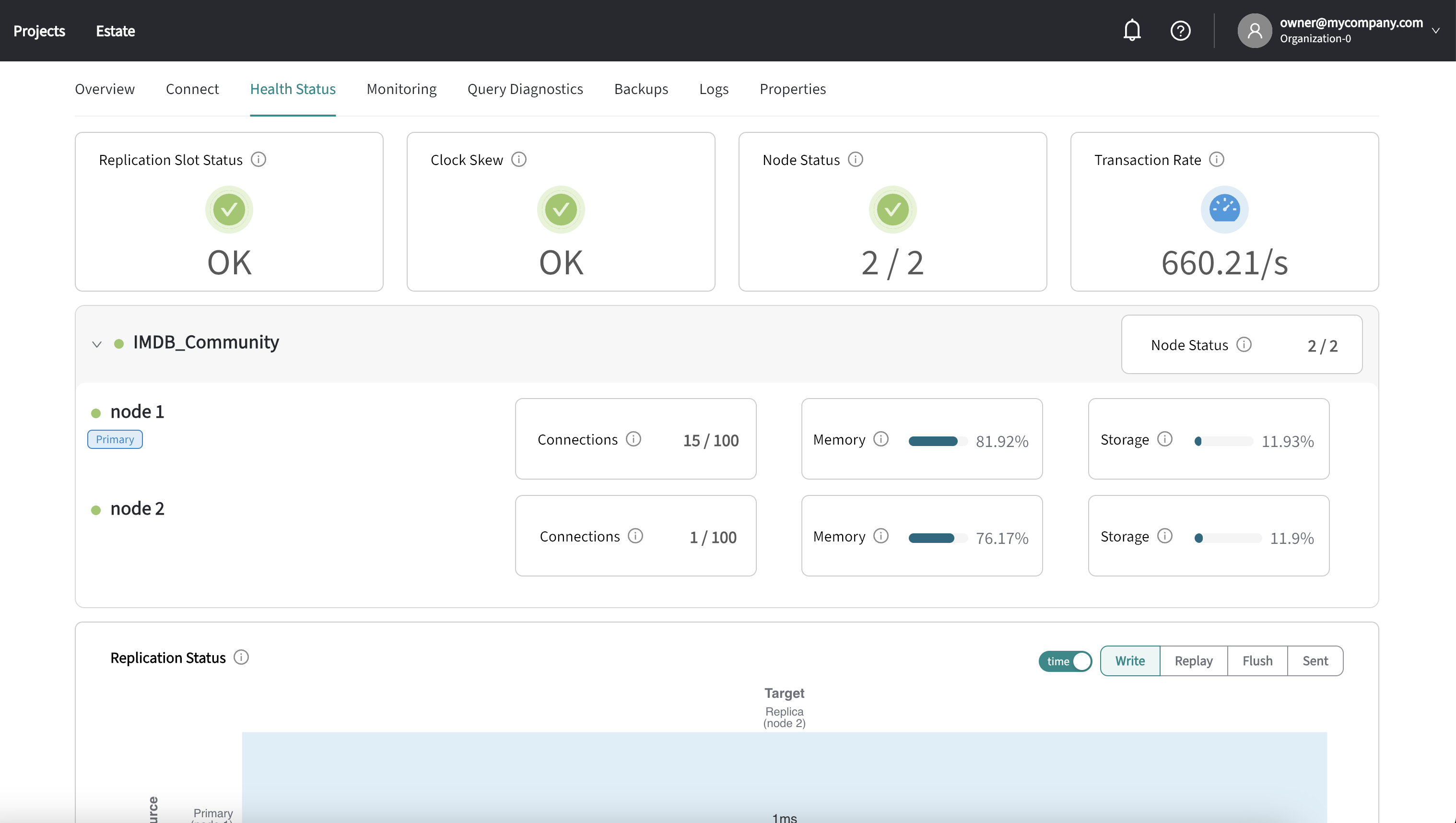Switch to the Query Diagnostics tab
This screenshot has width=1456, height=823.
525,88
